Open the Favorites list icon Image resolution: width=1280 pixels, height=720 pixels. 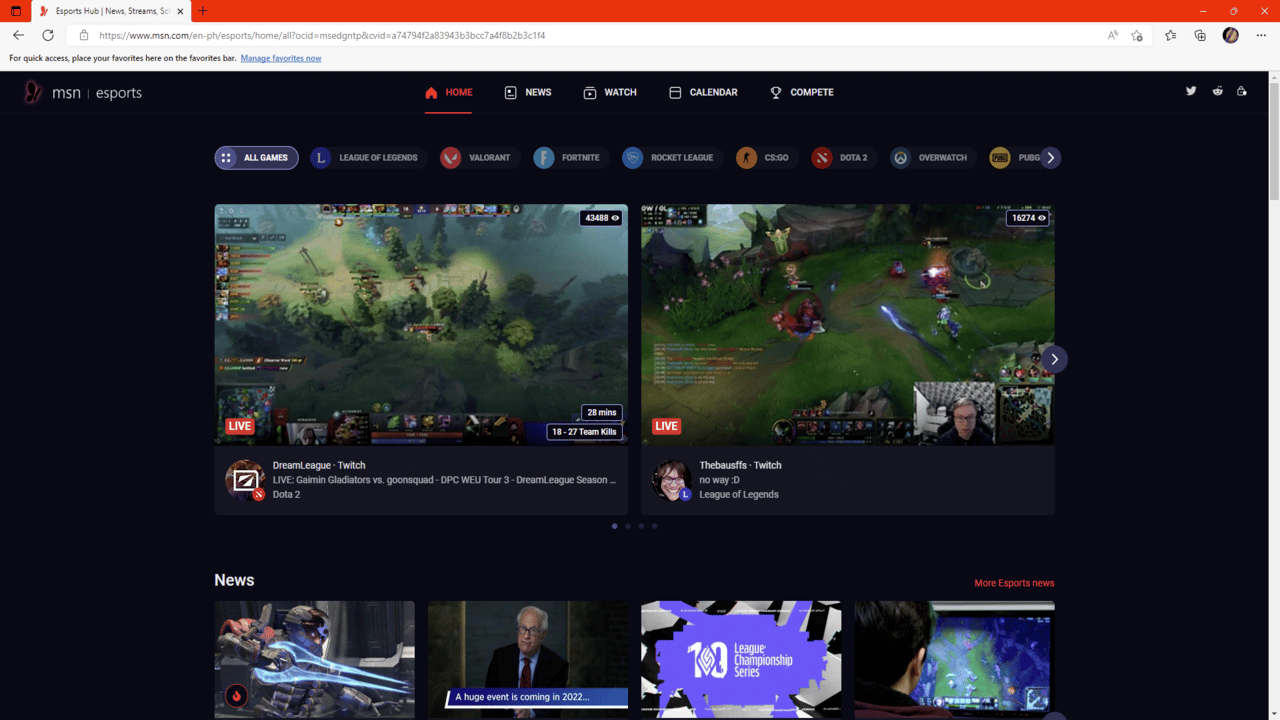(1170, 35)
